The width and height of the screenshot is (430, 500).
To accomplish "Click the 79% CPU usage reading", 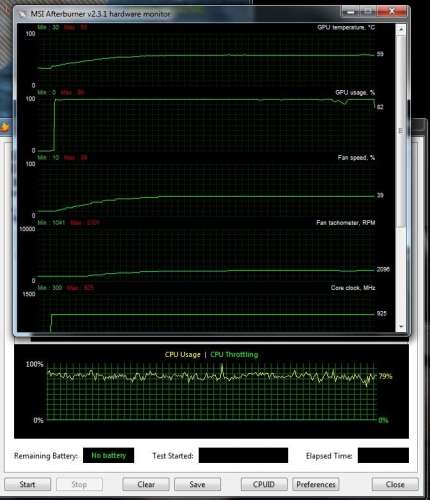I will (x=385, y=376).
